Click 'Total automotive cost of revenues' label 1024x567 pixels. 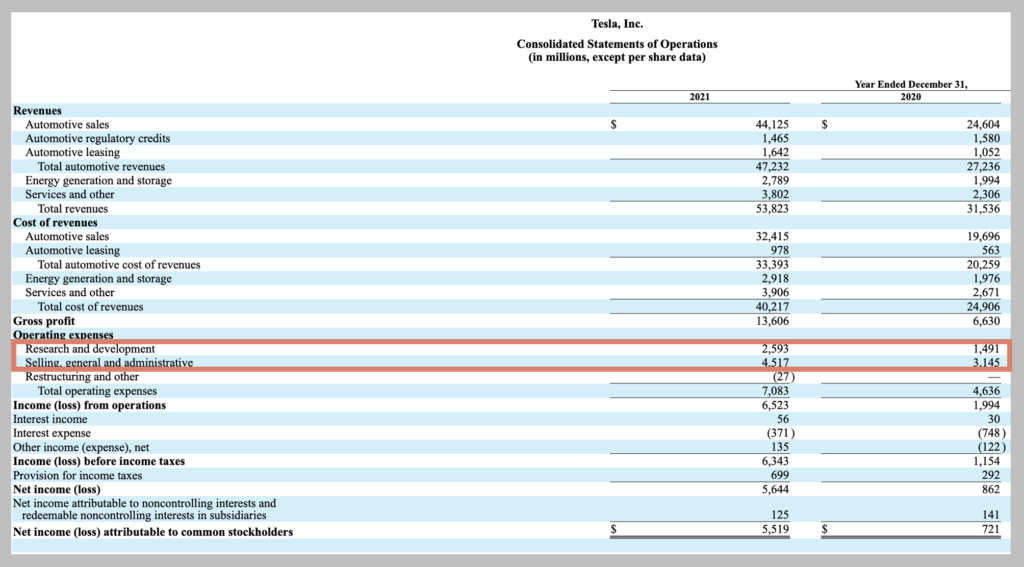pyautogui.click(x=119, y=265)
